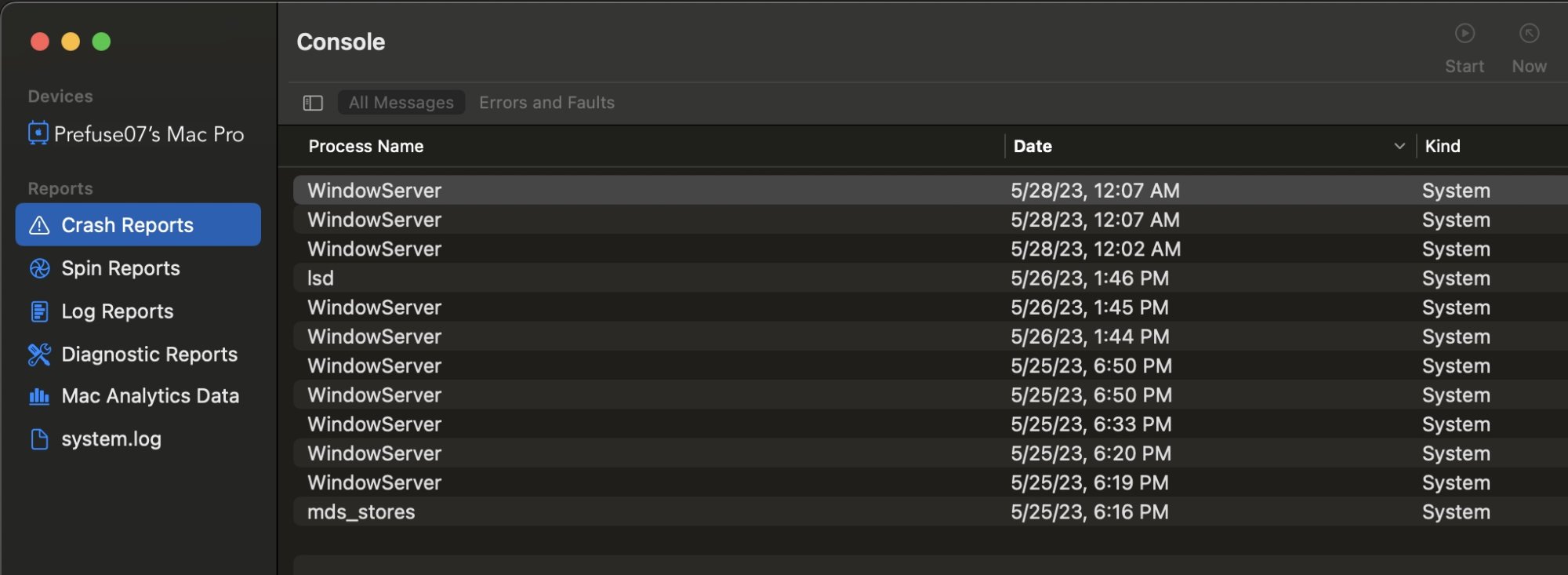
Task: Open Crash Reports in sidebar
Action: tap(138, 225)
